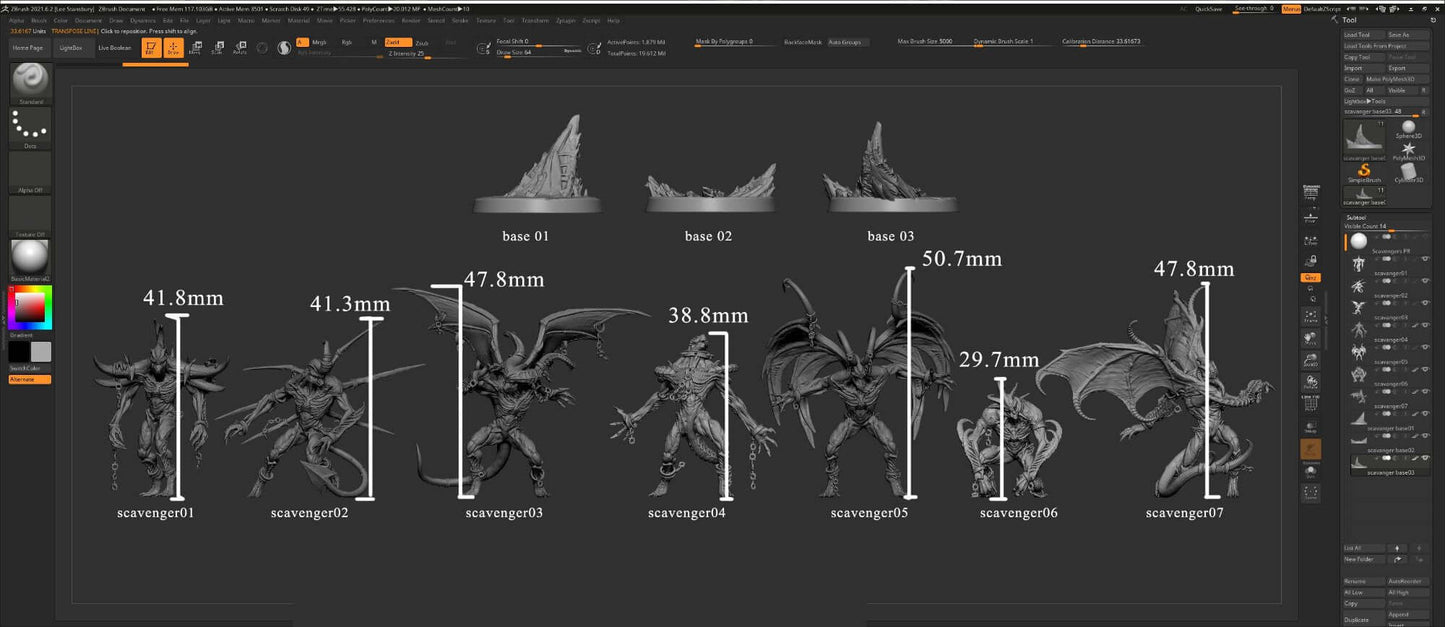Viewport: 1445px width, 627px height.
Task: Activate the Edit mode button
Action: pos(150,47)
